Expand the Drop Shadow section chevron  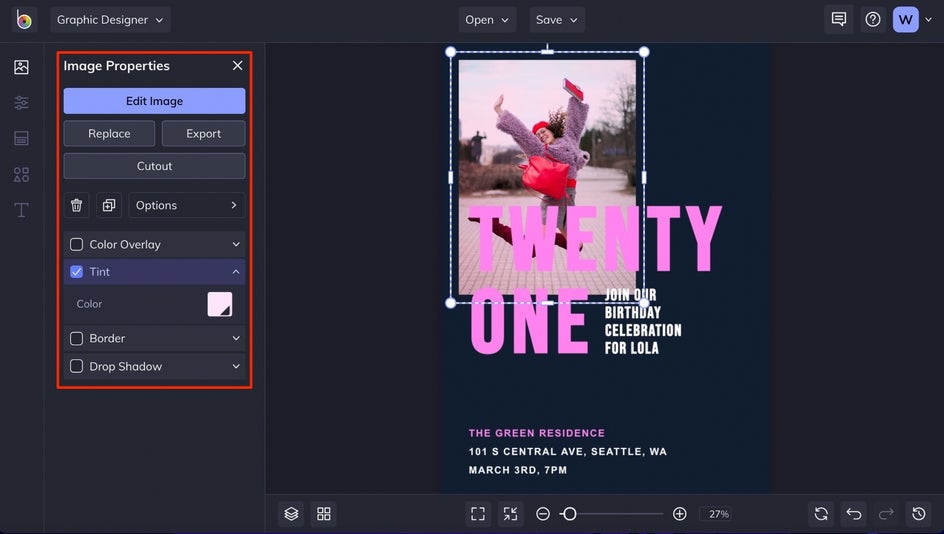[236, 366]
